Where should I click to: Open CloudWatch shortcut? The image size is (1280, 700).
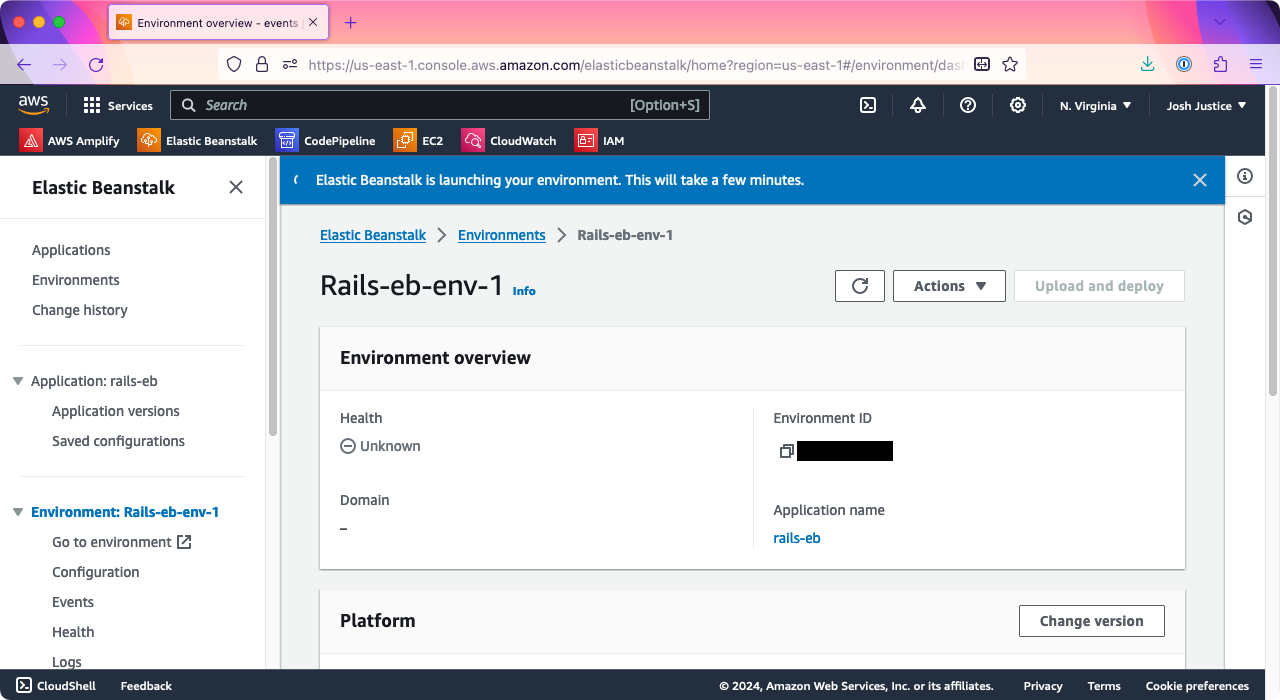[509, 140]
